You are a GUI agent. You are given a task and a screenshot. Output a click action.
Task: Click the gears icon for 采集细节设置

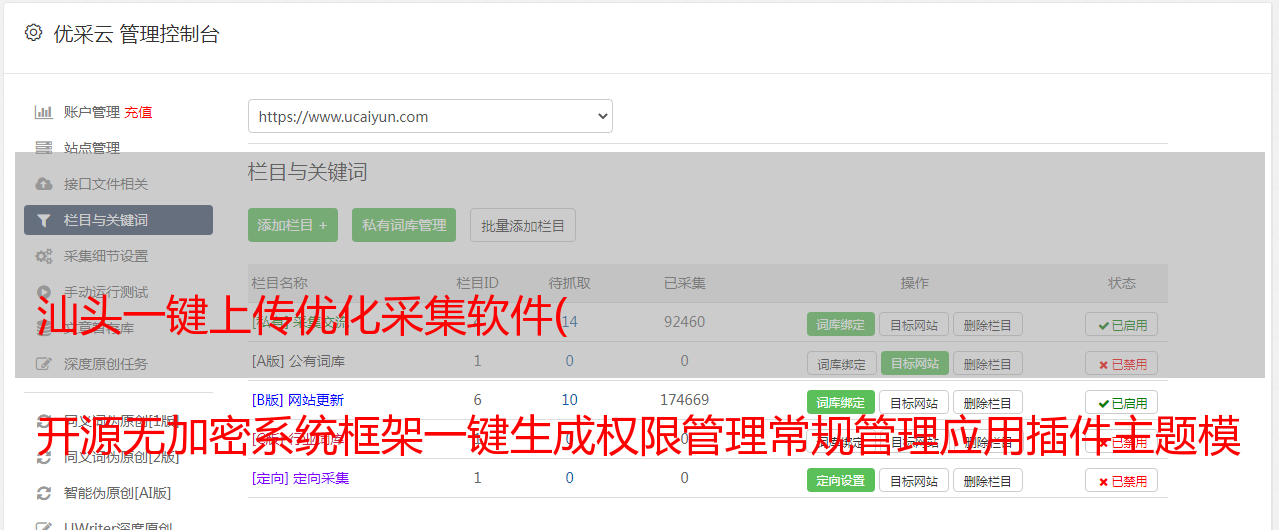43,256
